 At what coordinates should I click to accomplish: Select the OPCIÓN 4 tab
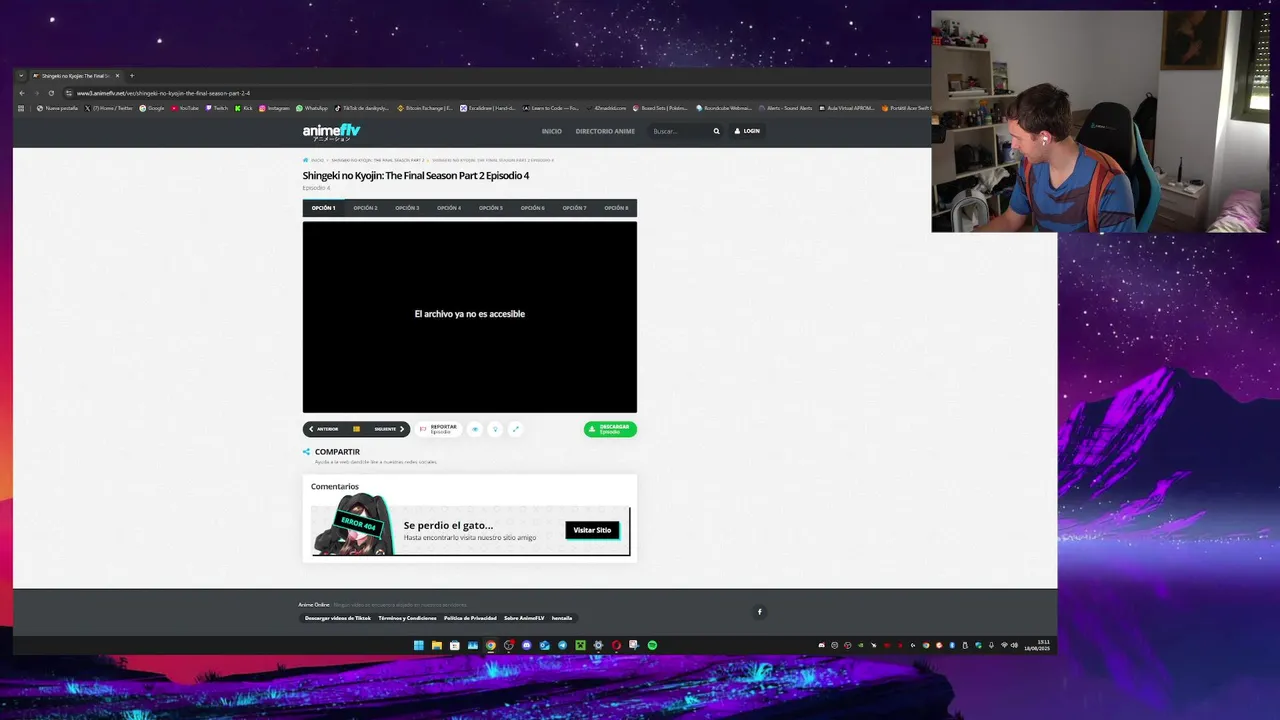pos(449,208)
